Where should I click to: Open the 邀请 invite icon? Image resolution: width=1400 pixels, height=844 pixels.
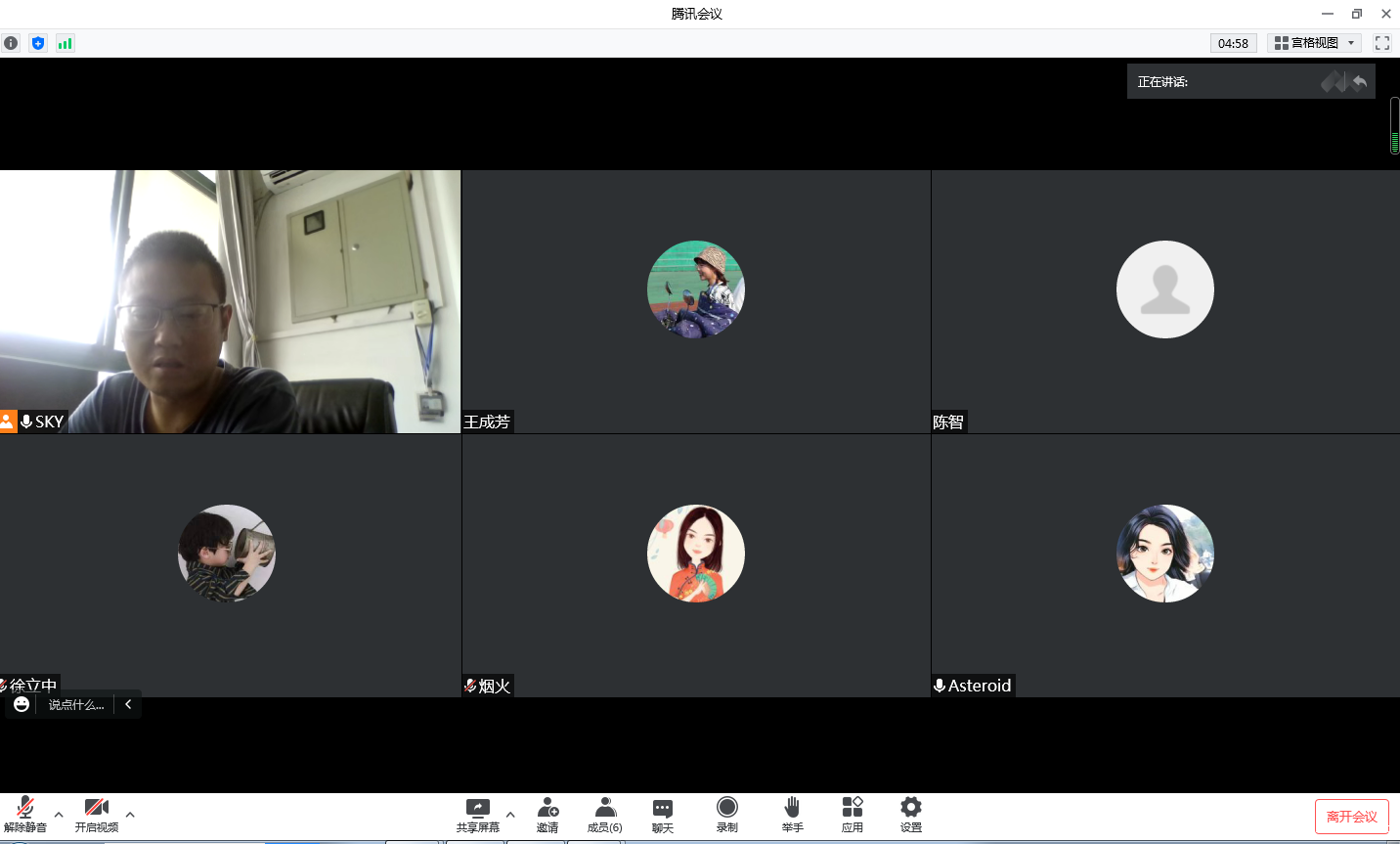point(547,814)
